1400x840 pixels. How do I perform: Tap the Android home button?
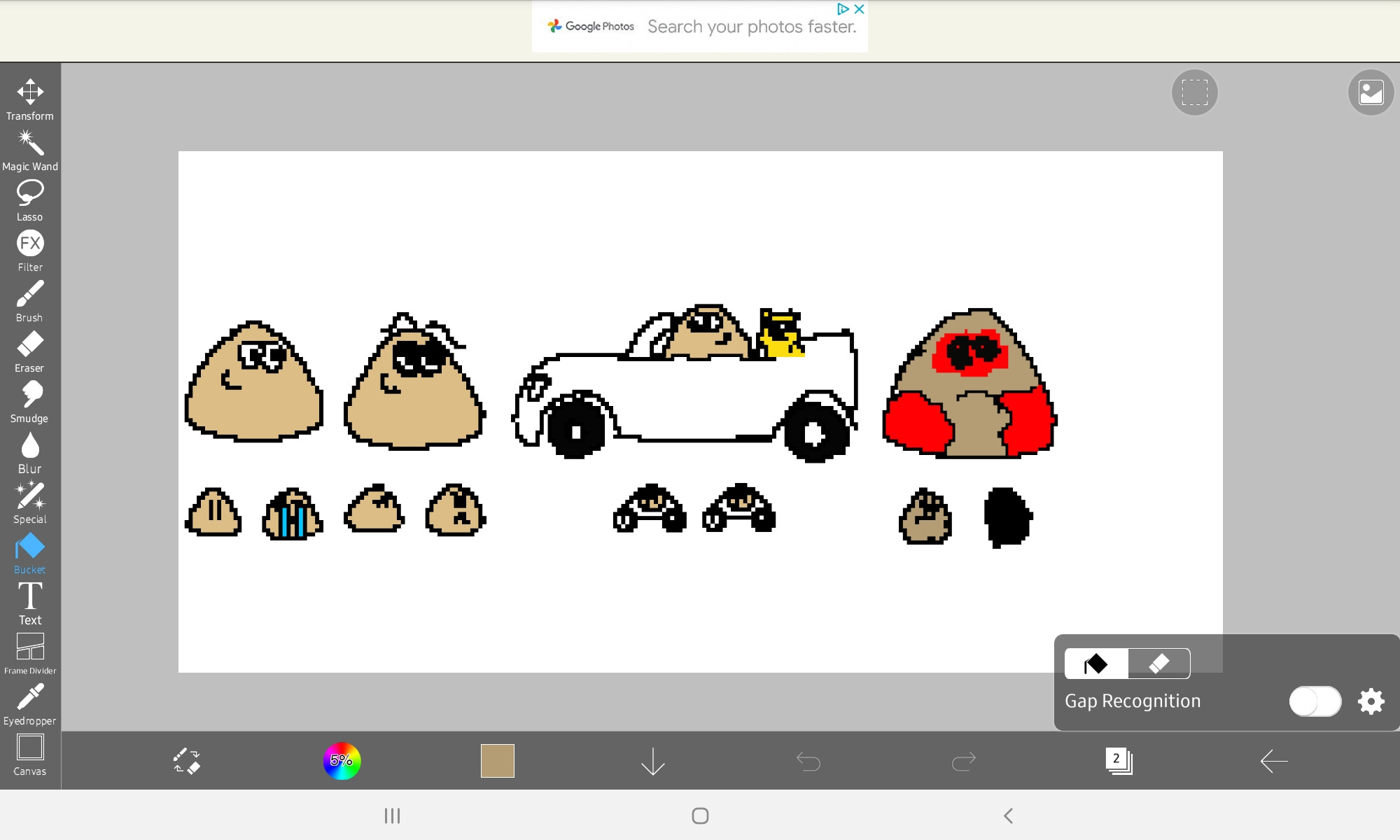tap(700, 815)
